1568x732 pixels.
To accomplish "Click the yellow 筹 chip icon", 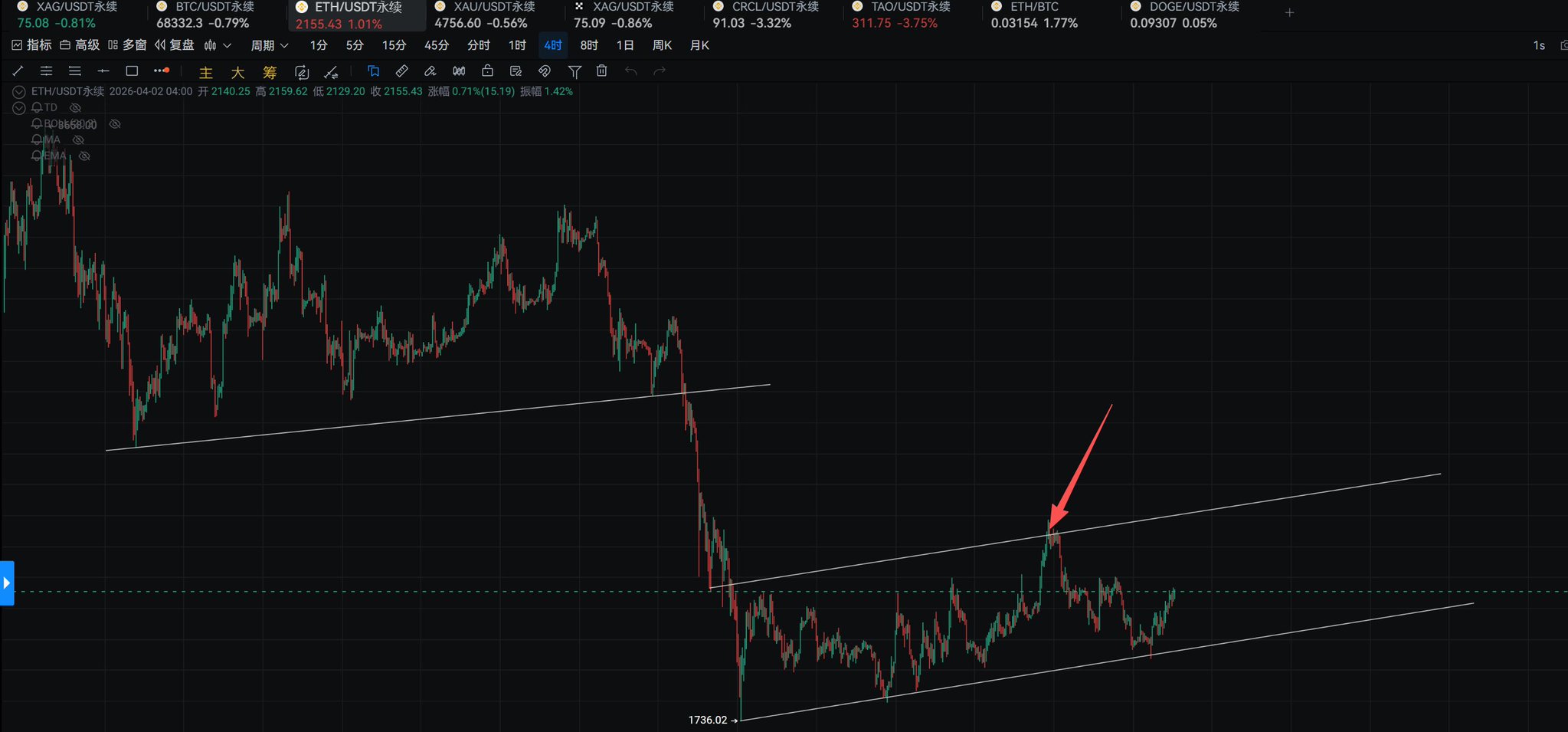I will pos(270,72).
